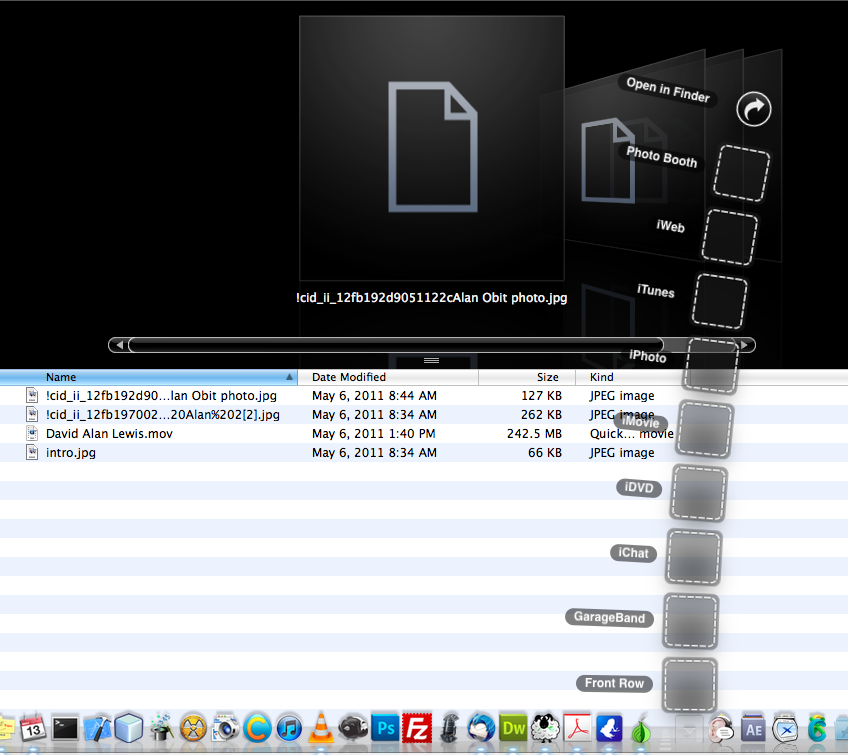Click the center Cover Flow document preview
The height and width of the screenshot is (755, 848).
click(432, 148)
